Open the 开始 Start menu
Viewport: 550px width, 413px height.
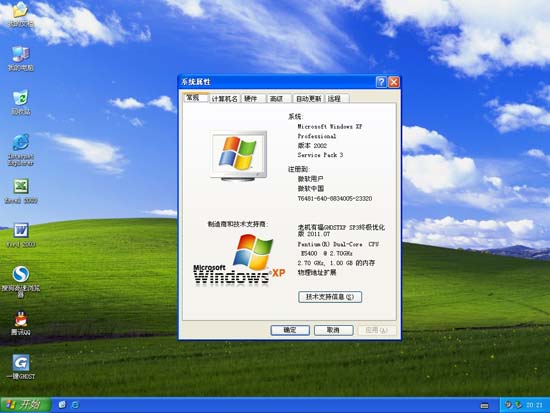25,405
